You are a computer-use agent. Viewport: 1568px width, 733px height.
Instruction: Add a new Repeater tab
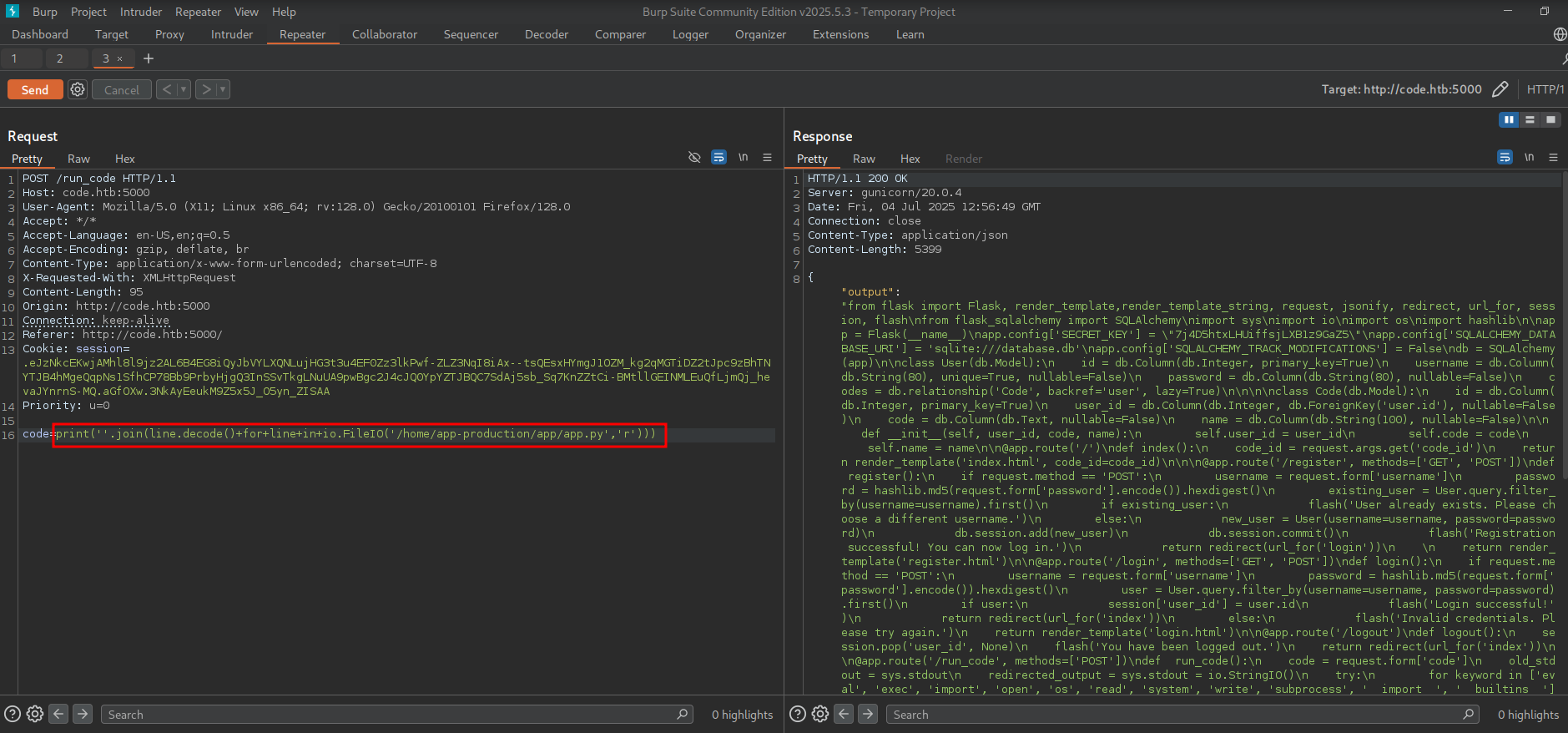[x=149, y=58]
